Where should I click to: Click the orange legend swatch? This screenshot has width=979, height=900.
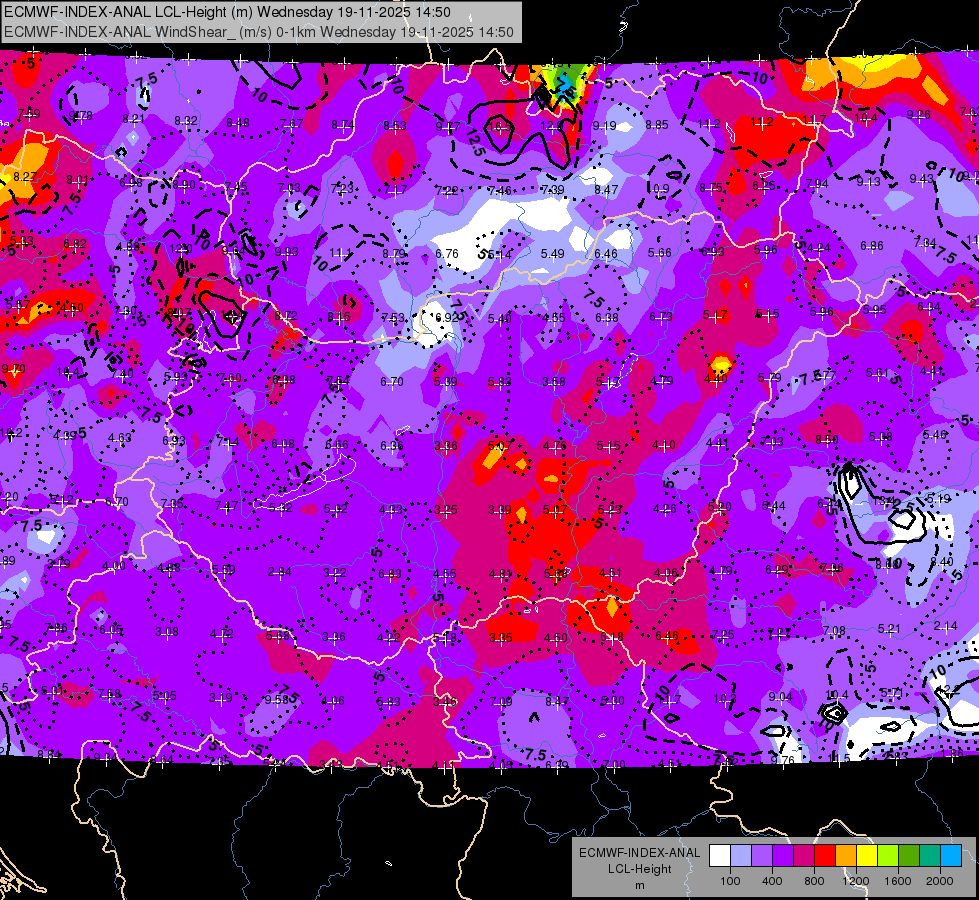(846, 856)
